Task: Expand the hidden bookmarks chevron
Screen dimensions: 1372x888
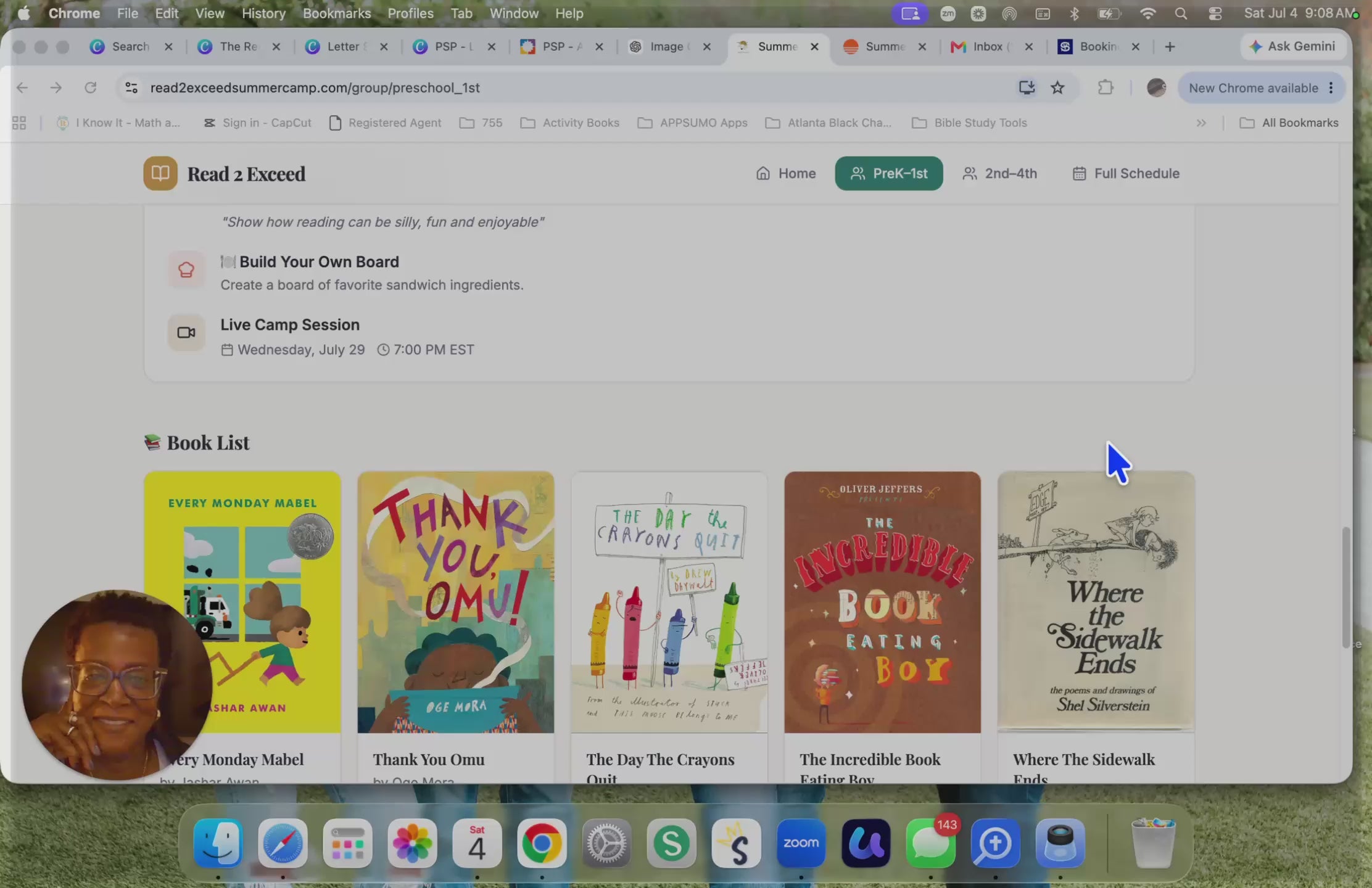Action: click(1201, 123)
